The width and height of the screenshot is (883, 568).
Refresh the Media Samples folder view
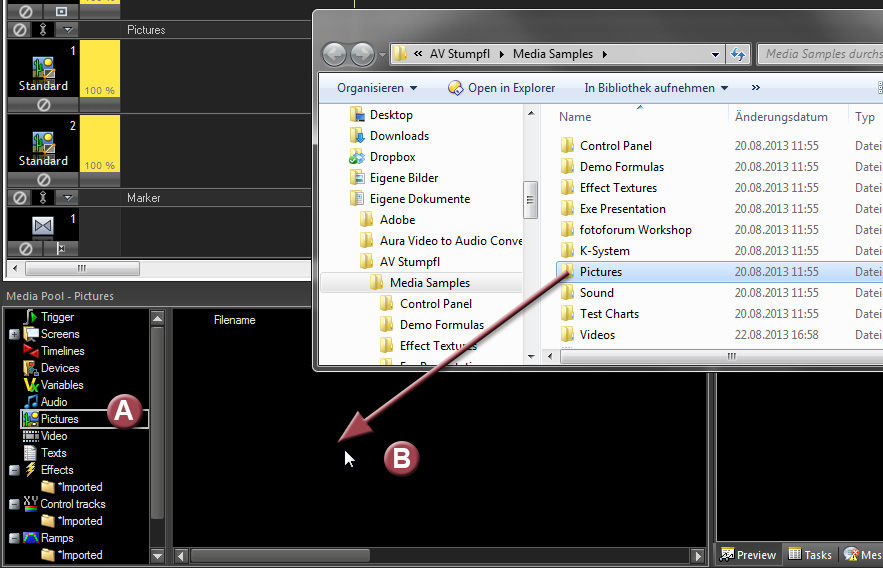tap(738, 55)
